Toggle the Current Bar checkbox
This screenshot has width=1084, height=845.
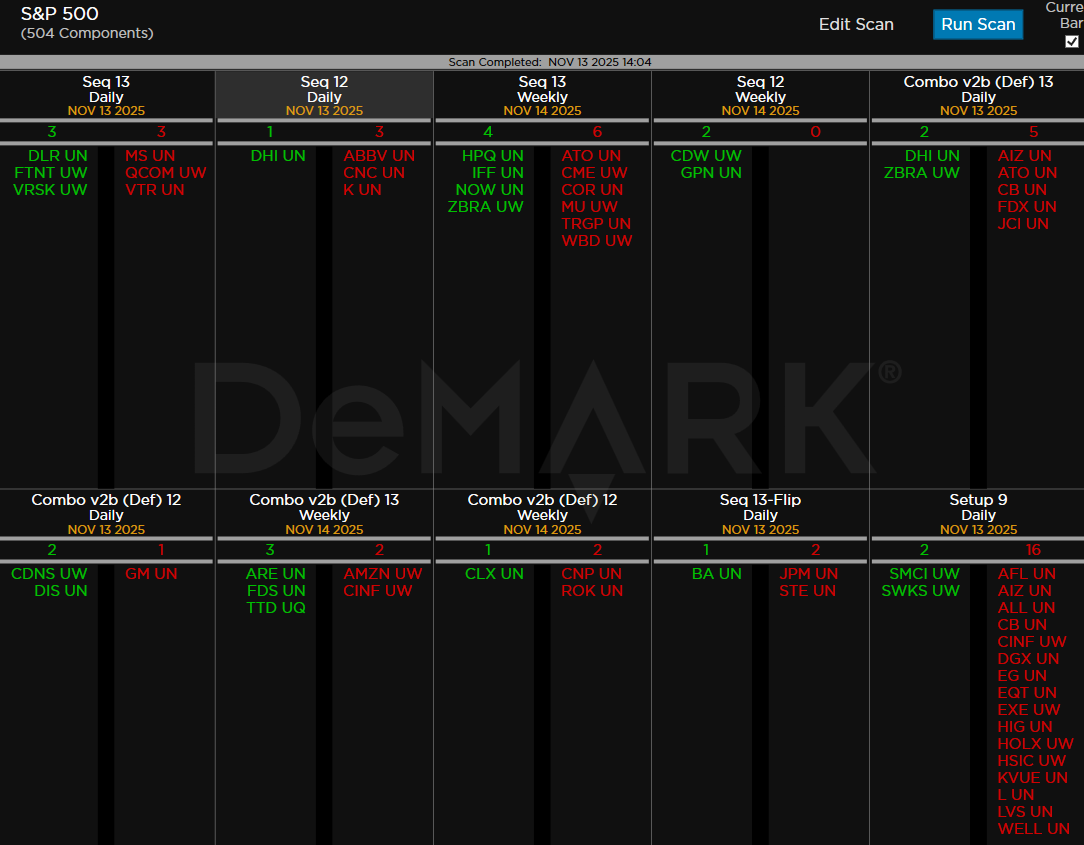pyautogui.click(x=1072, y=42)
